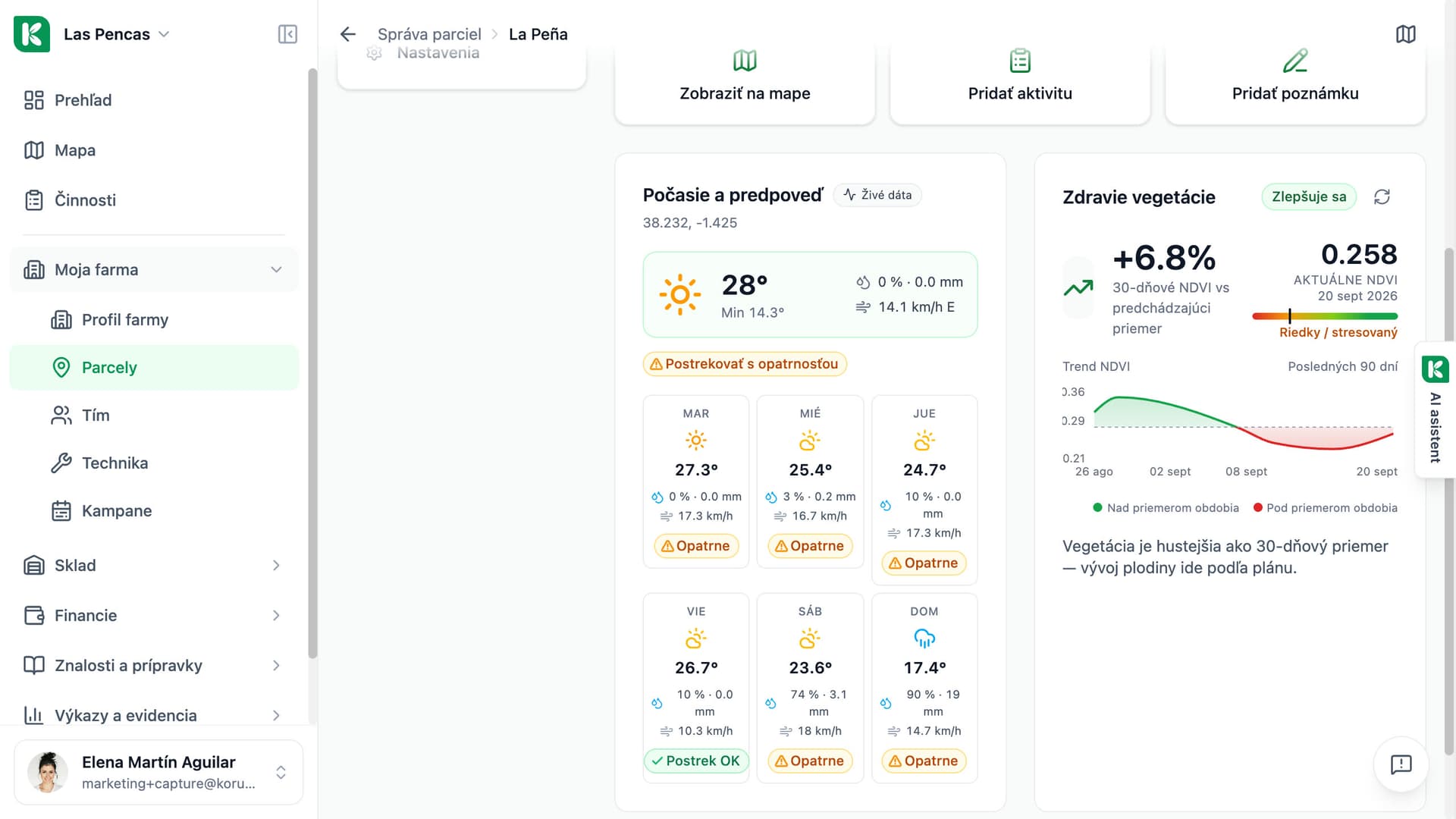Open Mapa in sidebar
The image size is (1456, 819).
(154, 150)
